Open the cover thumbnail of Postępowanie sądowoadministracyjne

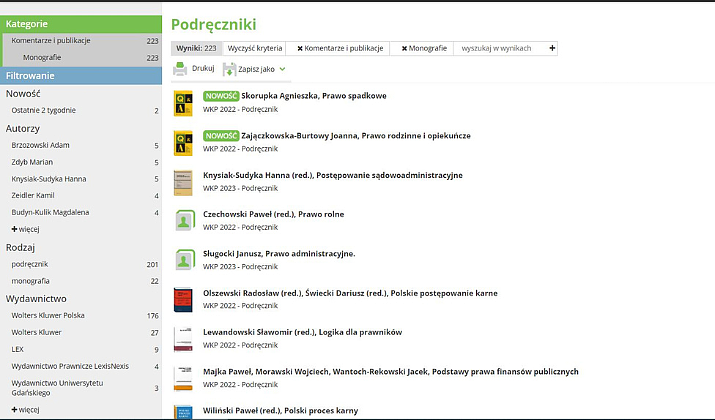pyautogui.click(x=183, y=180)
